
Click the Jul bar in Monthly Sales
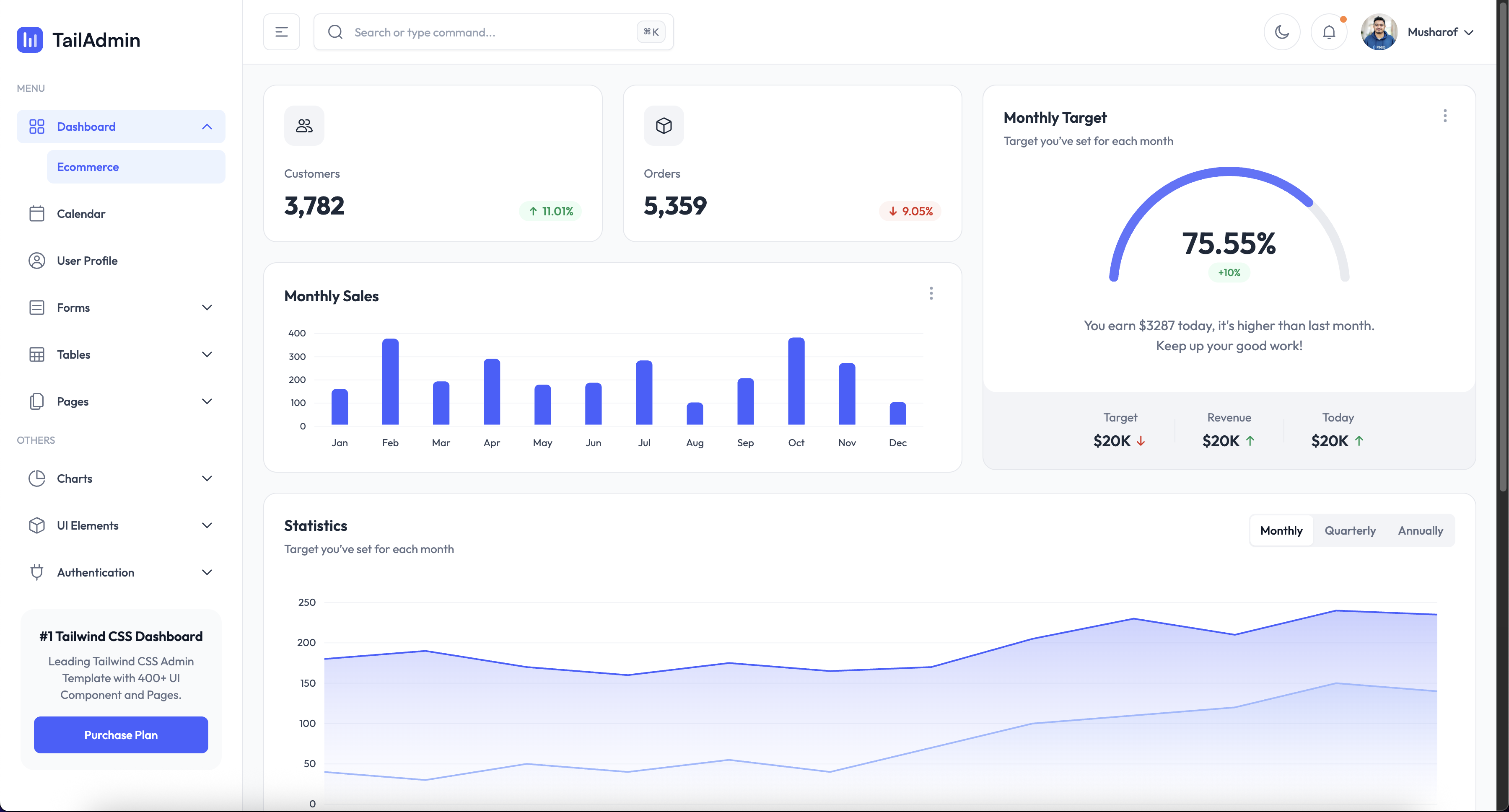click(644, 393)
